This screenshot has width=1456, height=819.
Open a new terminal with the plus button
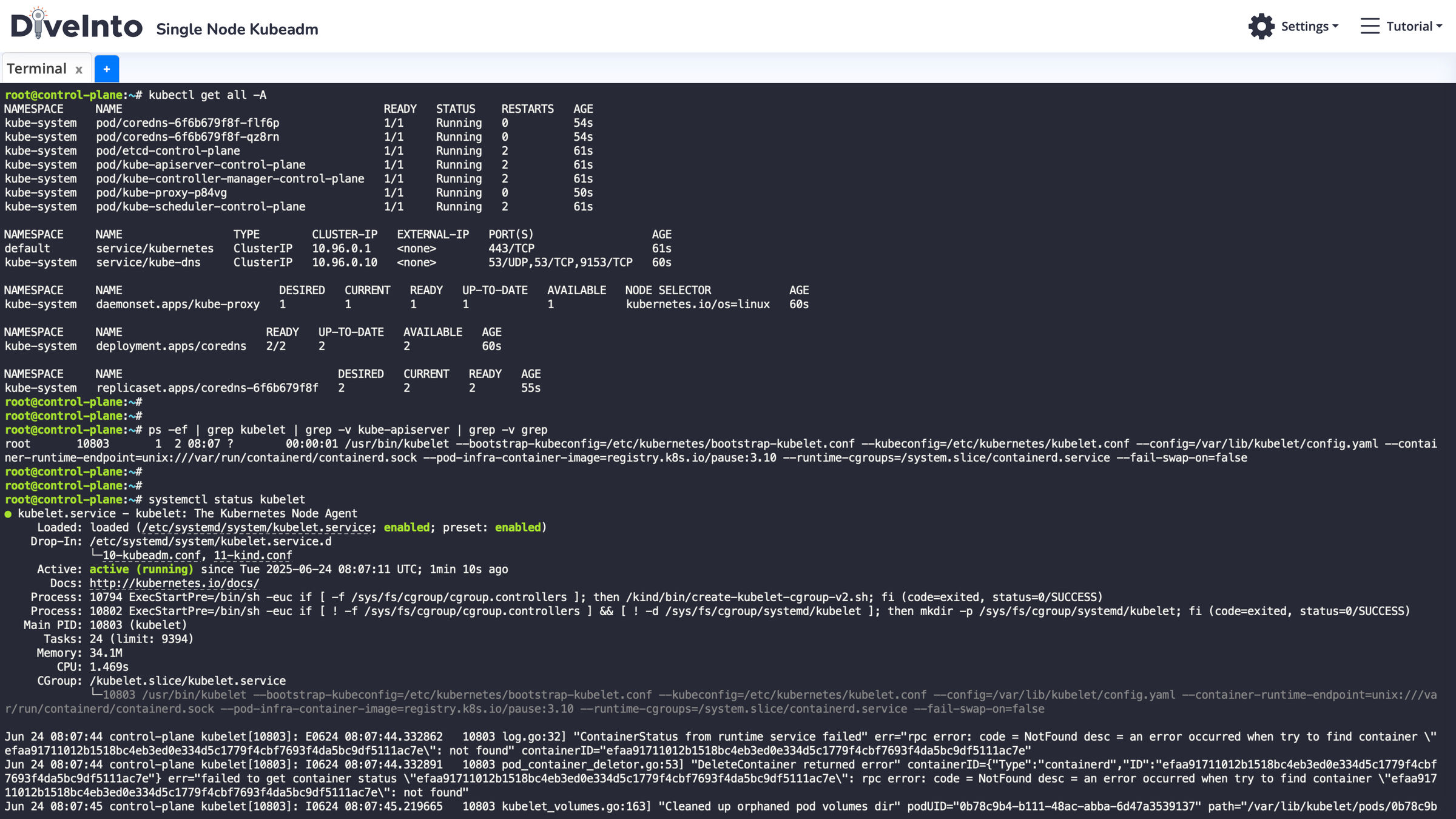click(107, 69)
